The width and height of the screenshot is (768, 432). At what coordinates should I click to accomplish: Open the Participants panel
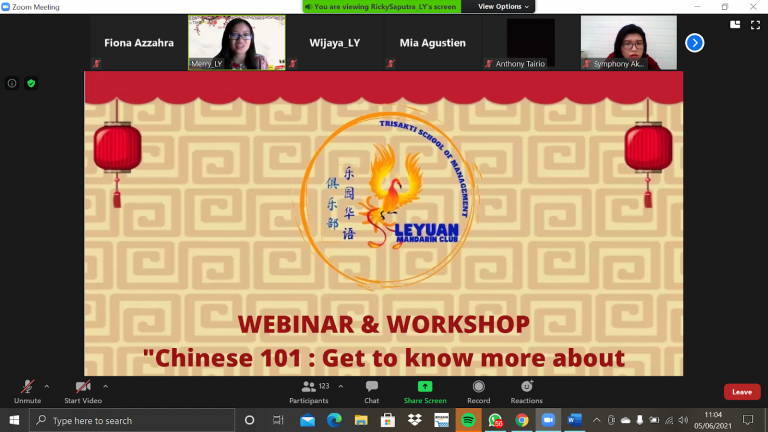click(x=309, y=392)
